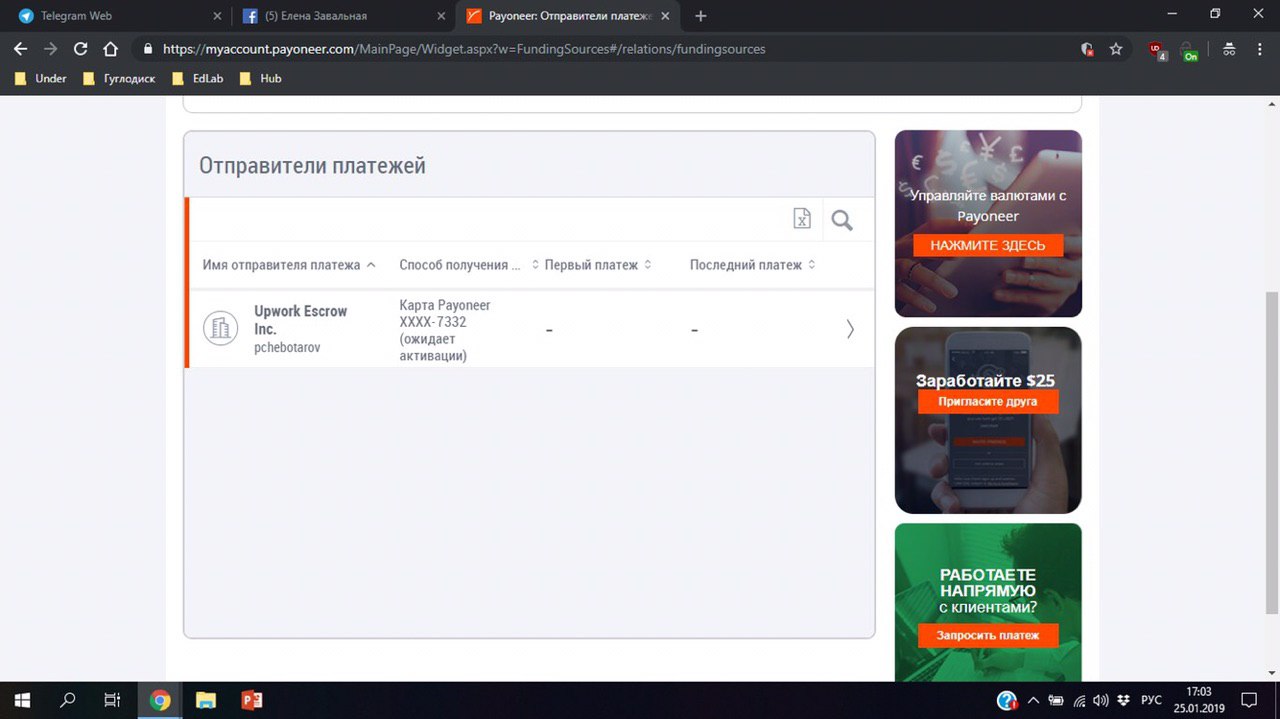The height and width of the screenshot is (719, 1280).
Task: Open the Windows Start menu
Action: (x=21, y=700)
